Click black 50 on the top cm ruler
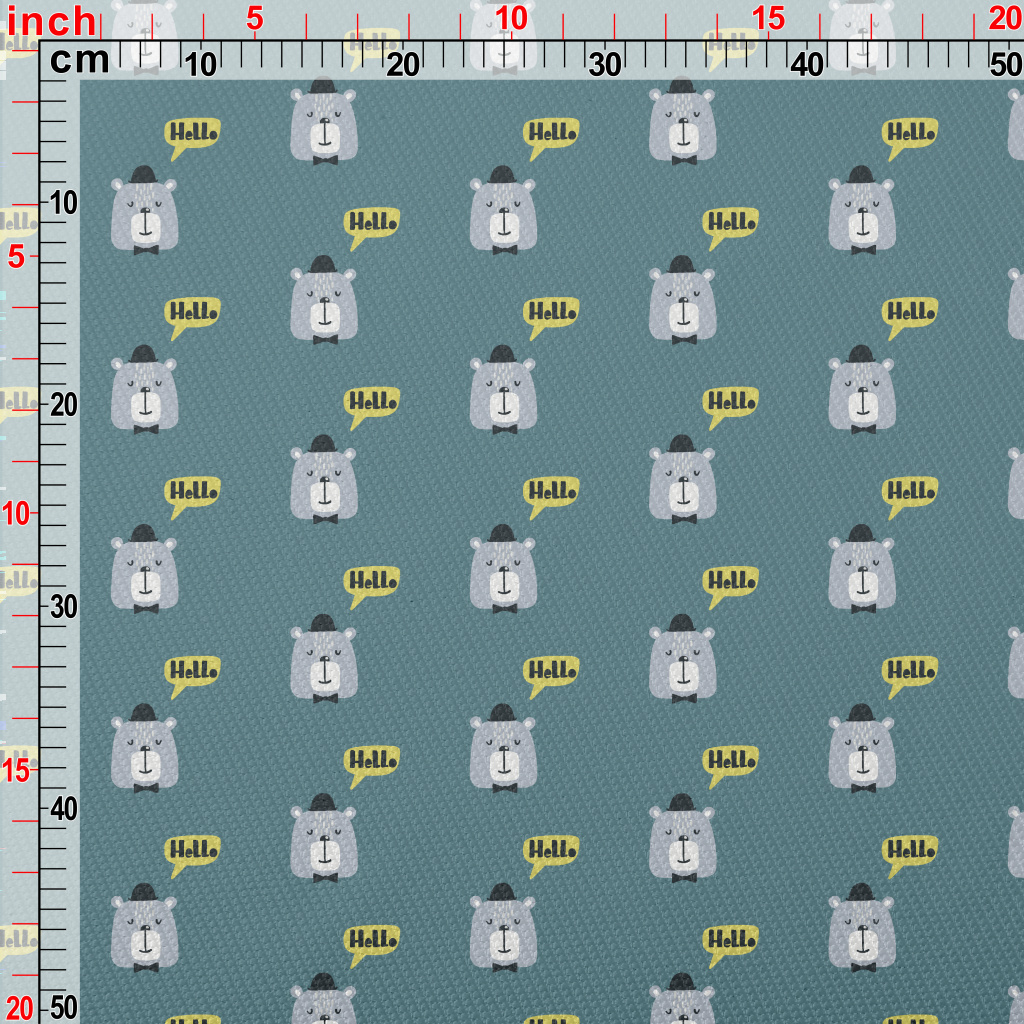 [x=1005, y=65]
